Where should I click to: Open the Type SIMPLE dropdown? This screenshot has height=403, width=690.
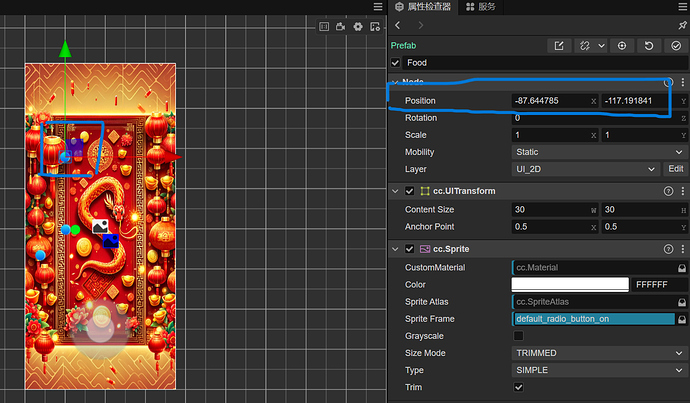click(599, 370)
